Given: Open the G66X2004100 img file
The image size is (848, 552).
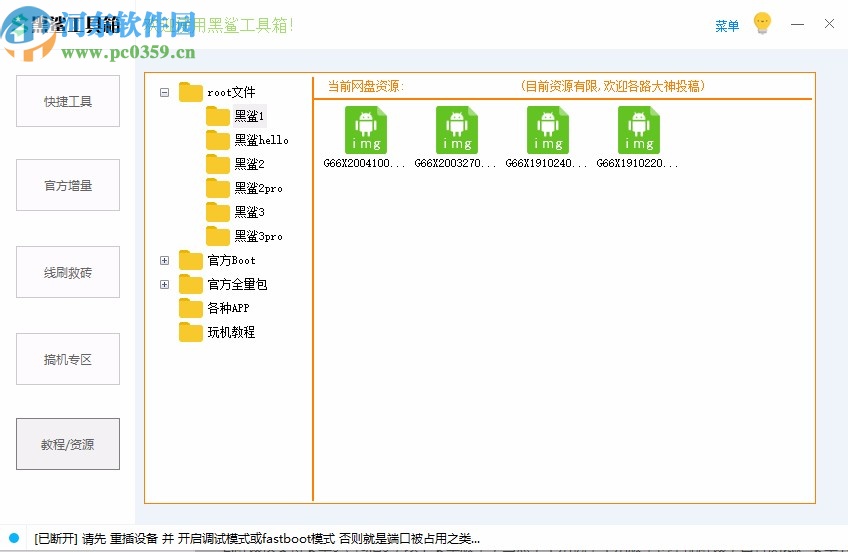Looking at the screenshot, I should pyautogui.click(x=366, y=130).
